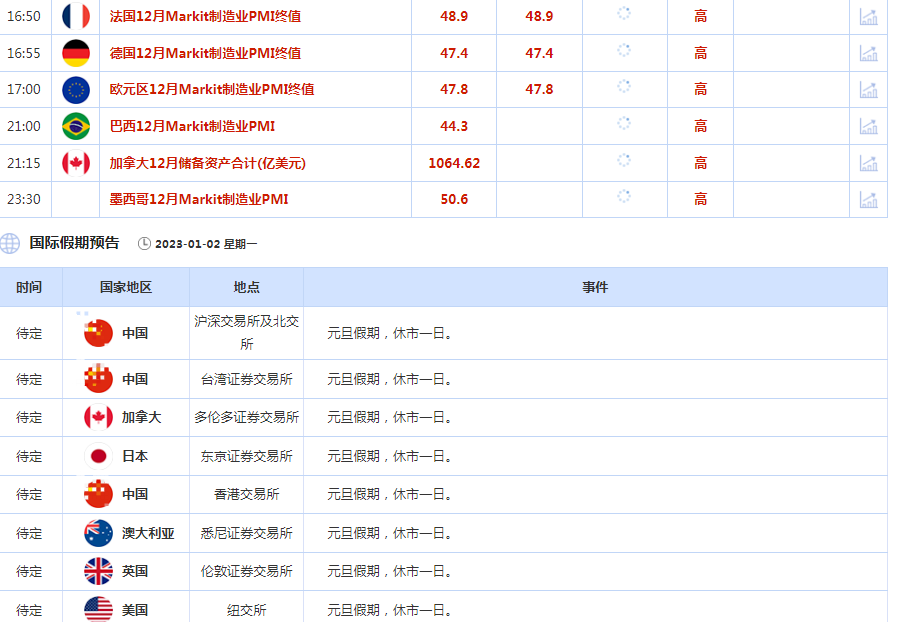This screenshot has height=622, width=903.
Task: Open 加拿大12月储备资产合计(亿美元) link
Action: click(x=207, y=163)
